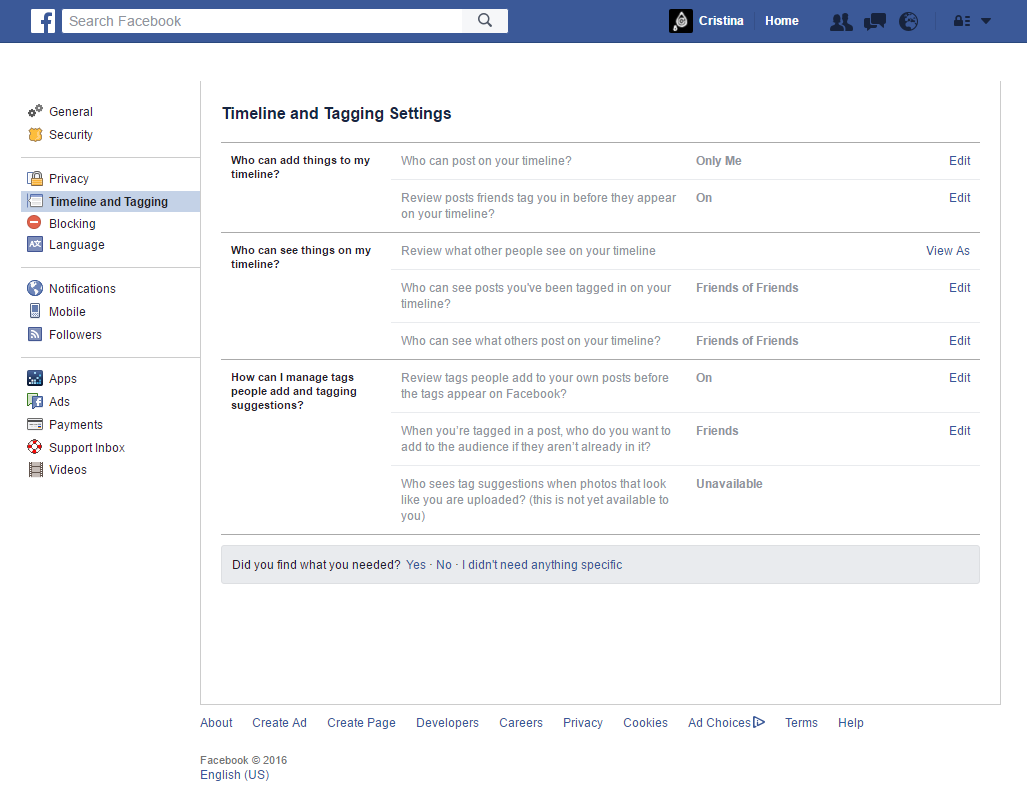This screenshot has width=1027, height=802.
Task: Click the Apps sidebar icon
Action: click(35, 378)
